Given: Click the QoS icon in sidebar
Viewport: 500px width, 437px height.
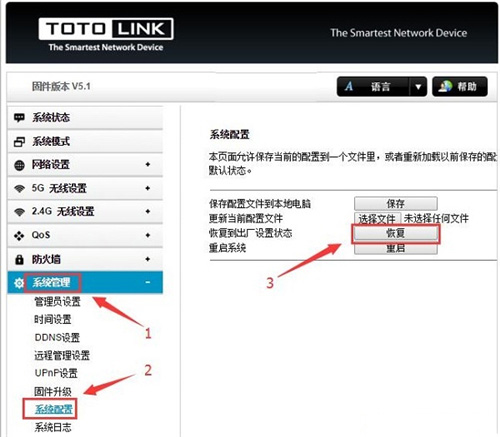Looking at the screenshot, I should tap(19, 236).
